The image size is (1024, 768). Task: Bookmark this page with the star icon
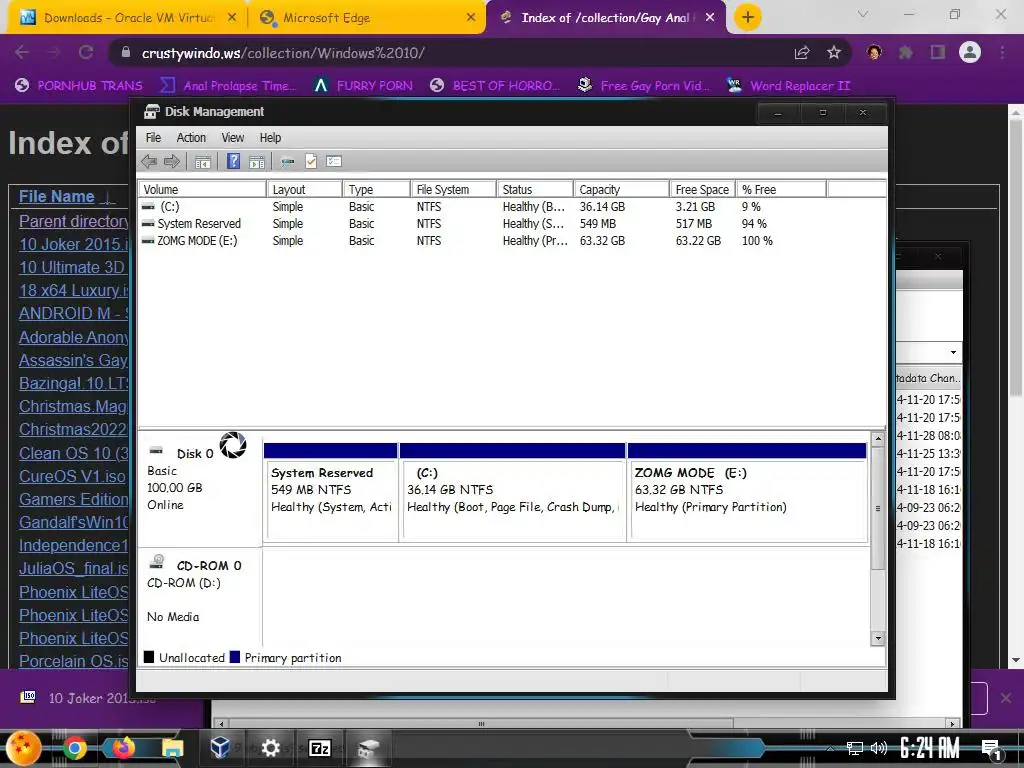pos(833,53)
